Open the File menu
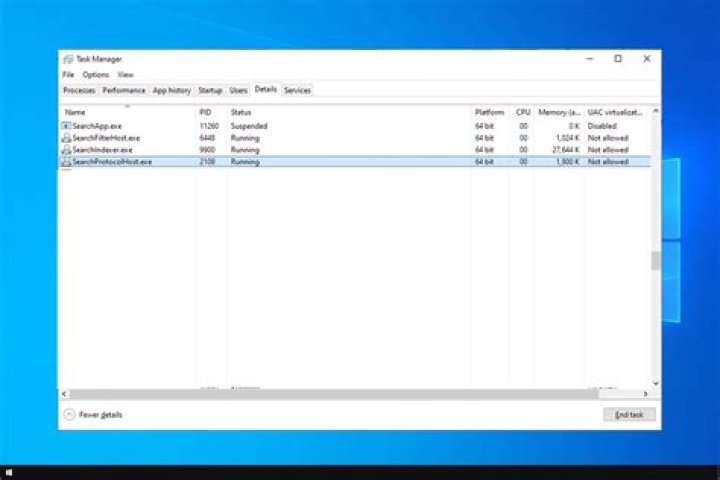The image size is (720, 480). click(x=68, y=74)
